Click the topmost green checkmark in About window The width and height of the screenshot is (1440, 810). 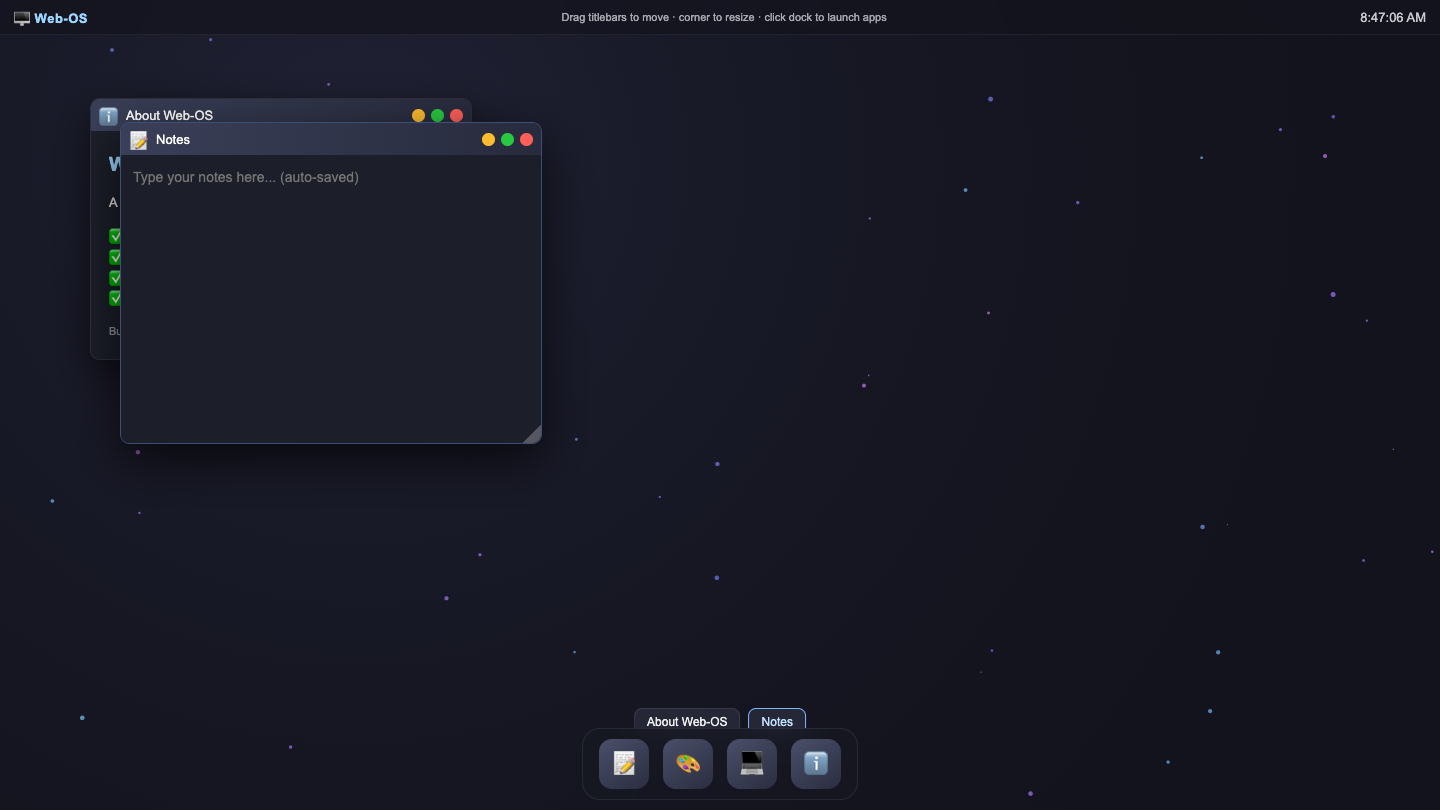114,236
